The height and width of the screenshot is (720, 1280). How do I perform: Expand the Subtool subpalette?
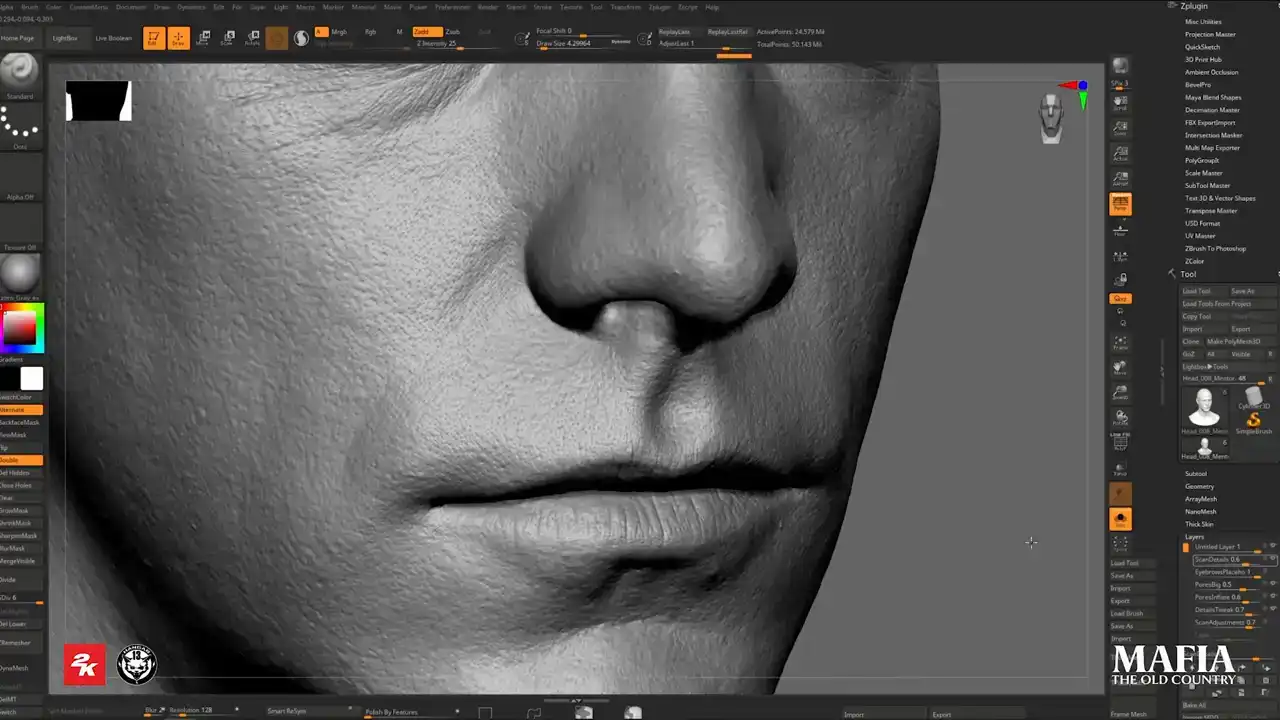click(1196, 474)
